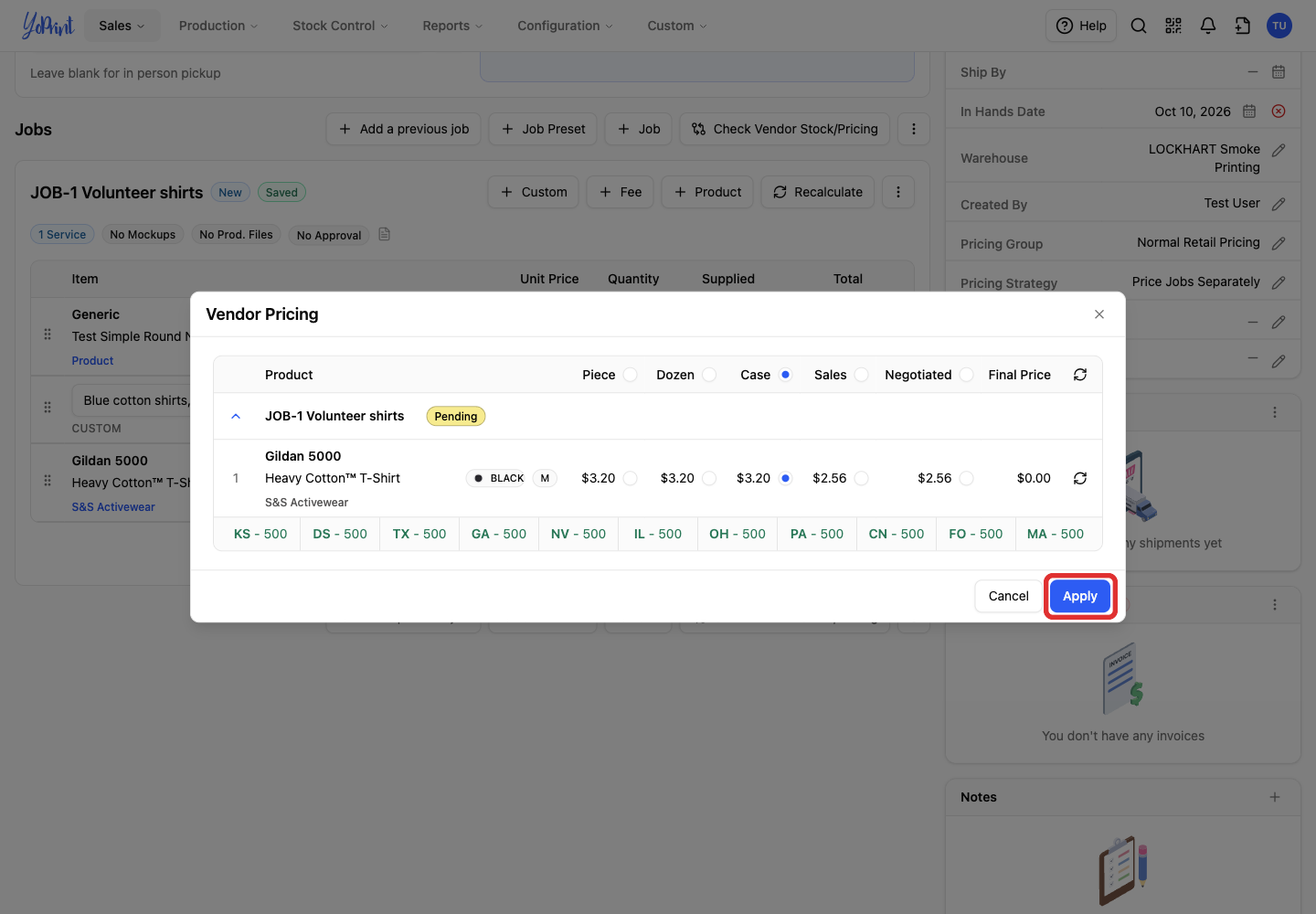Select the Case pricing column radio
Screen dimensions: 1316x914
[785, 375]
